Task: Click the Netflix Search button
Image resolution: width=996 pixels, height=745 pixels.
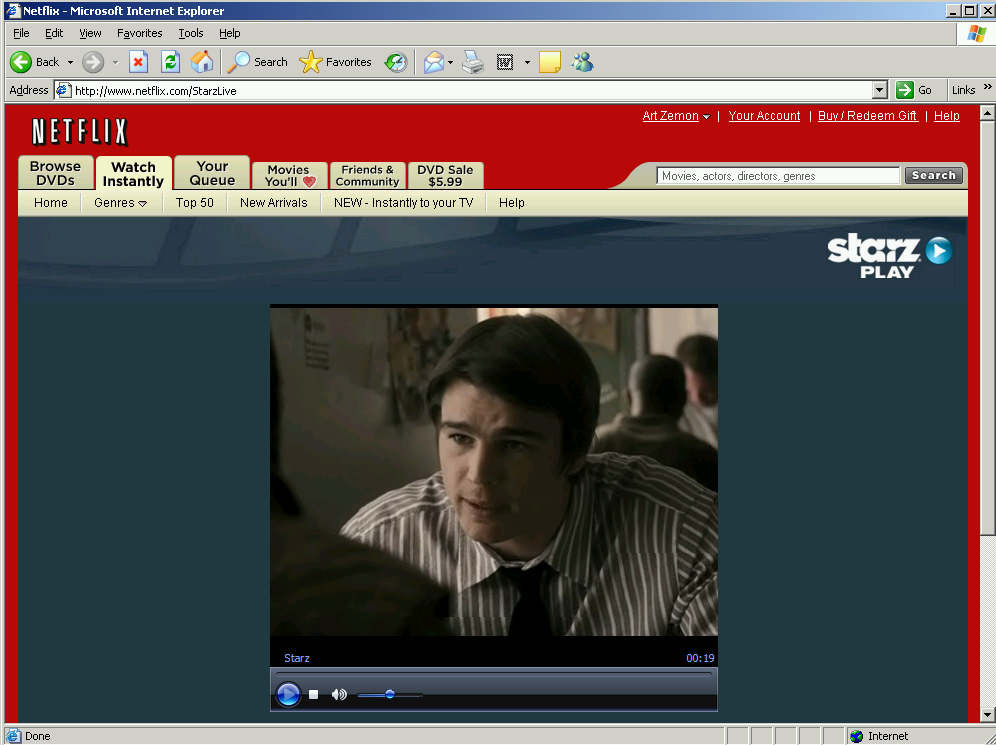Action: pos(934,175)
